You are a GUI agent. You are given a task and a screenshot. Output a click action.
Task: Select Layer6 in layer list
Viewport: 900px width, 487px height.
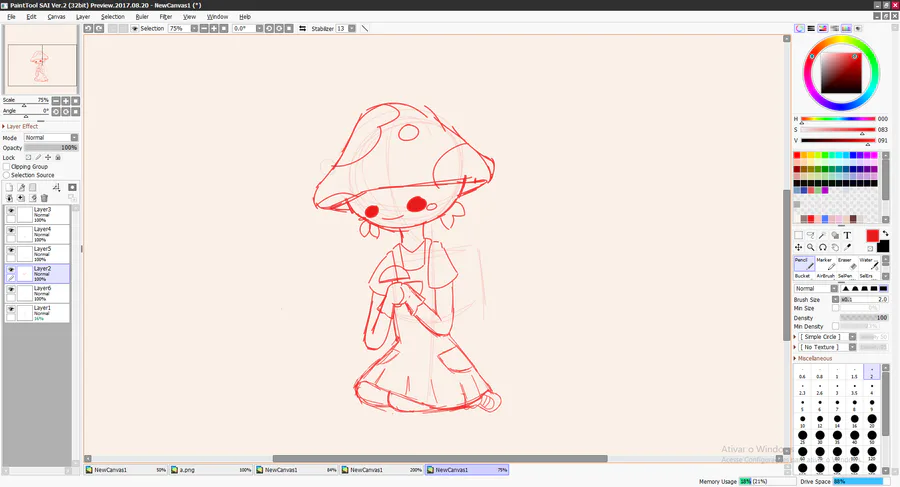click(37, 293)
